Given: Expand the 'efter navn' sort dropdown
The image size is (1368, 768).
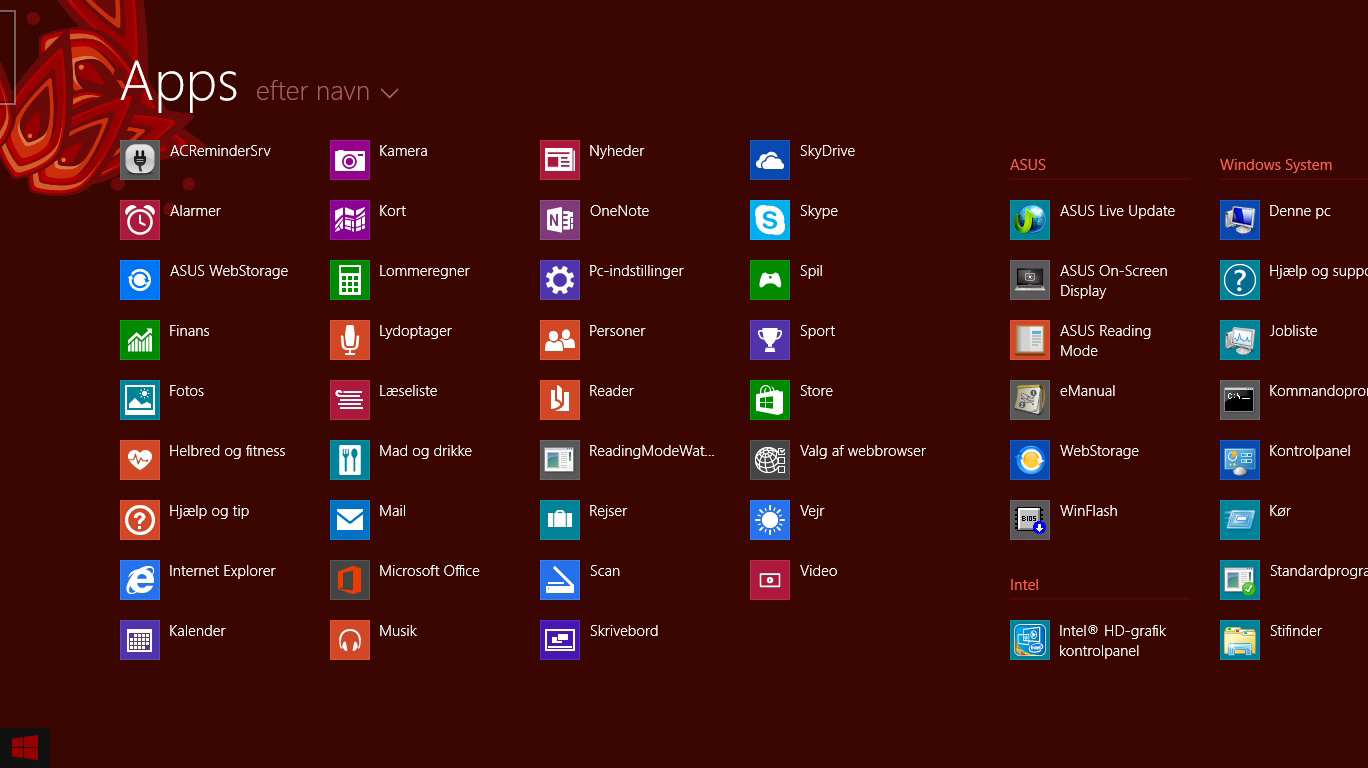Looking at the screenshot, I should (327, 92).
